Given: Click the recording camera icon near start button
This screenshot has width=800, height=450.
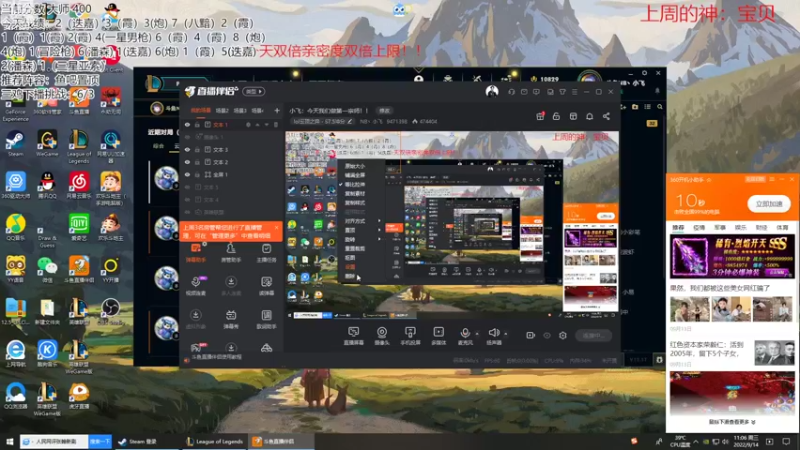Looking at the screenshot, I should pyautogui.click(x=531, y=335).
